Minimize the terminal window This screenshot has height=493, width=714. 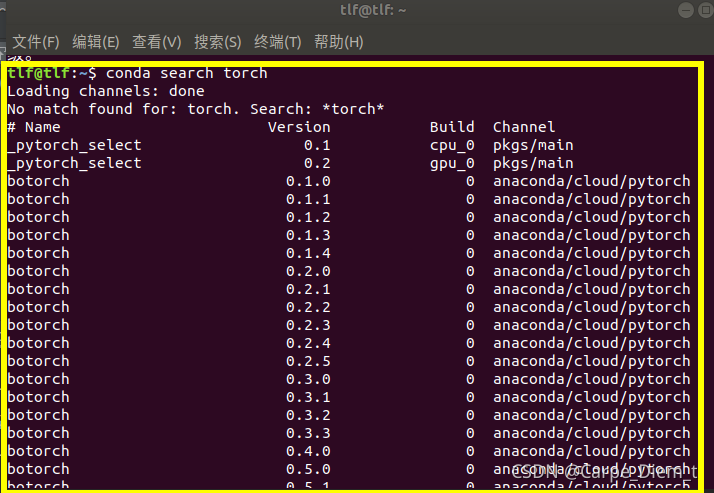point(685,10)
